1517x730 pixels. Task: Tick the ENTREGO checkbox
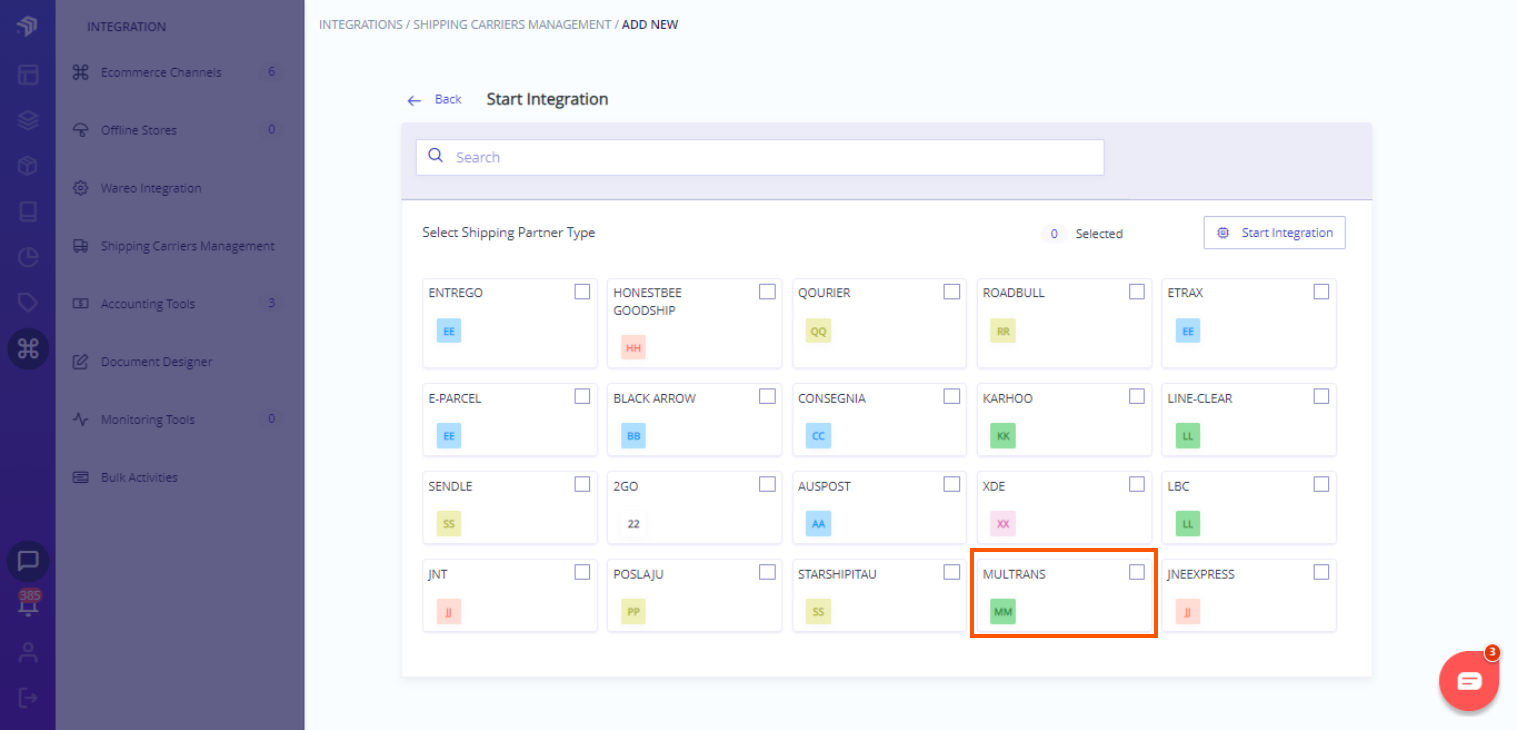tap(582, 292)
